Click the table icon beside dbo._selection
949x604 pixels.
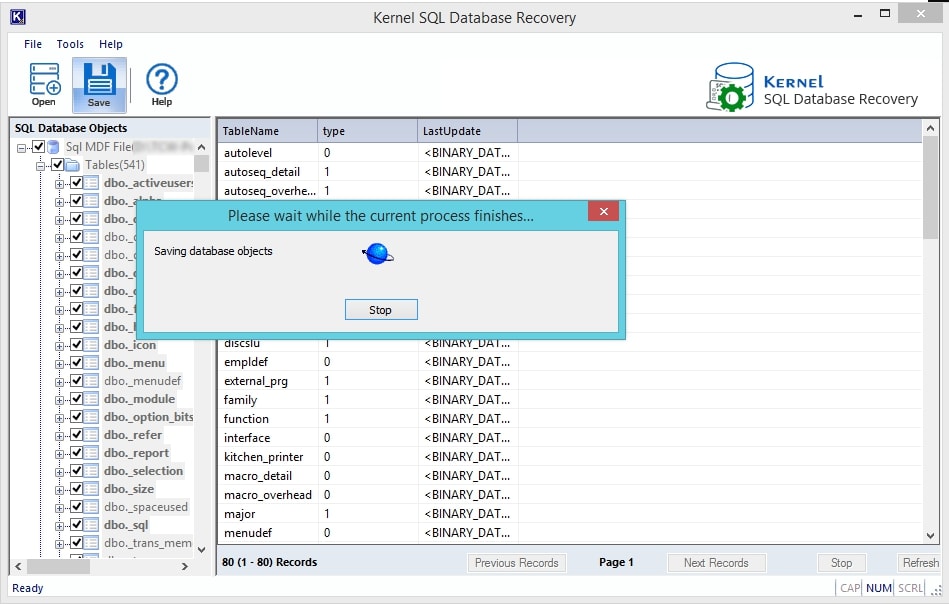click(x=91, y=471)
